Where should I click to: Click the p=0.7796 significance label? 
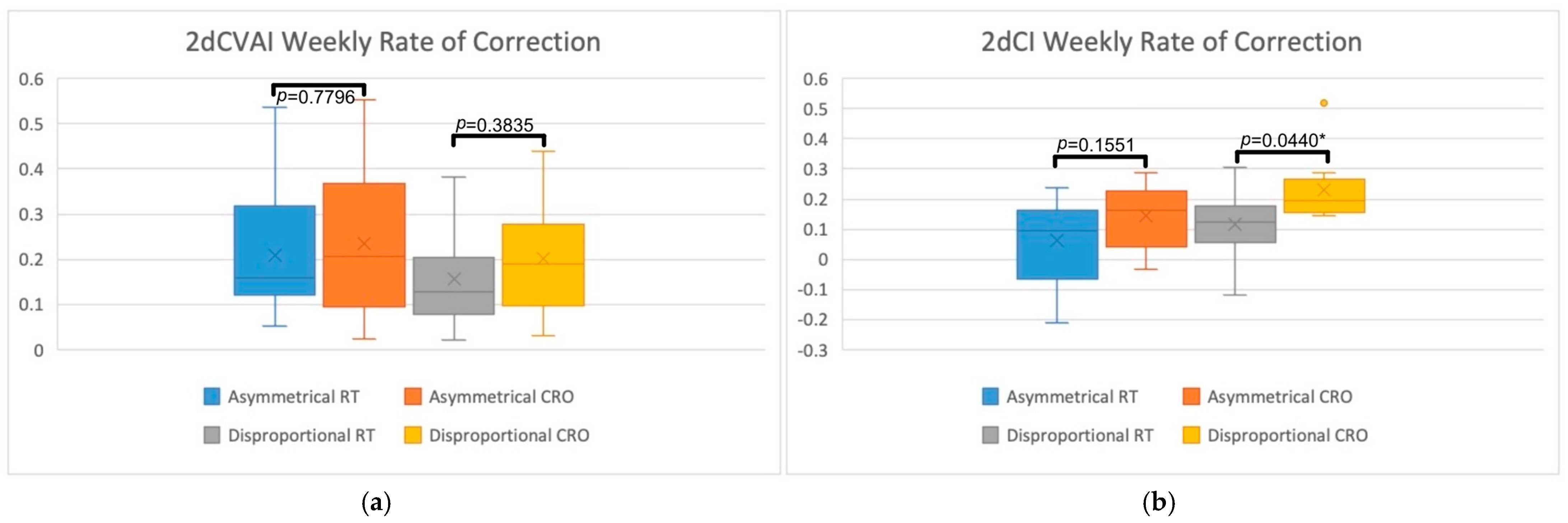(x=316, y=97)
